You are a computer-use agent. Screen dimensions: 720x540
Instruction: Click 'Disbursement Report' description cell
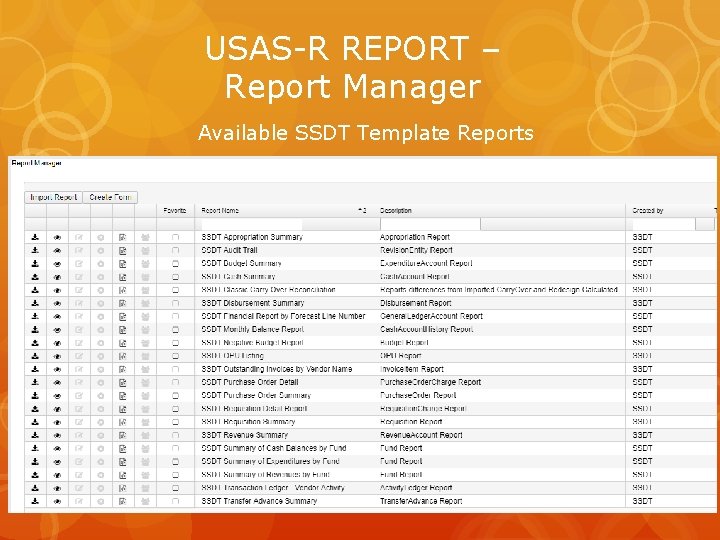(416, 303)
